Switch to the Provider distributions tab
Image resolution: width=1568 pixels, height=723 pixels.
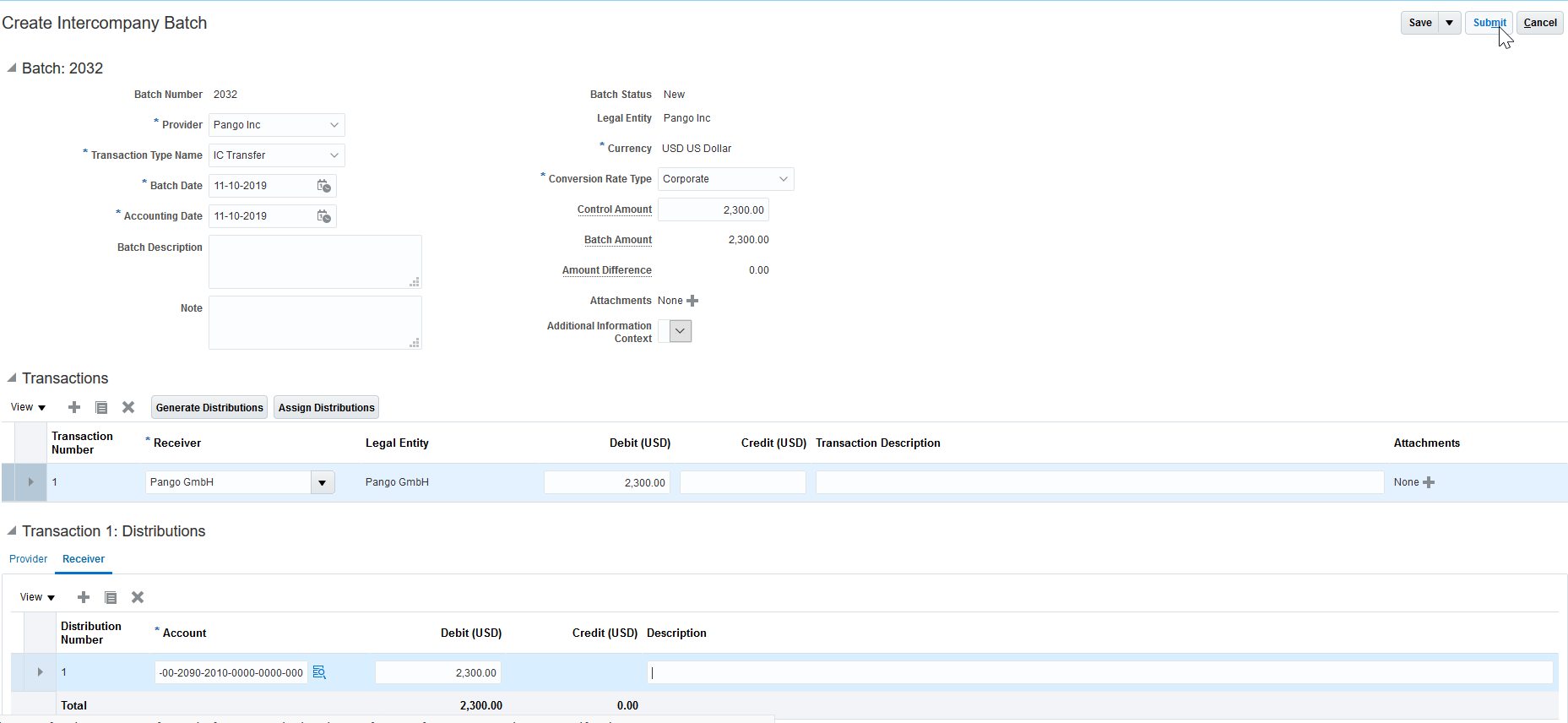click(x=29, y=559)
